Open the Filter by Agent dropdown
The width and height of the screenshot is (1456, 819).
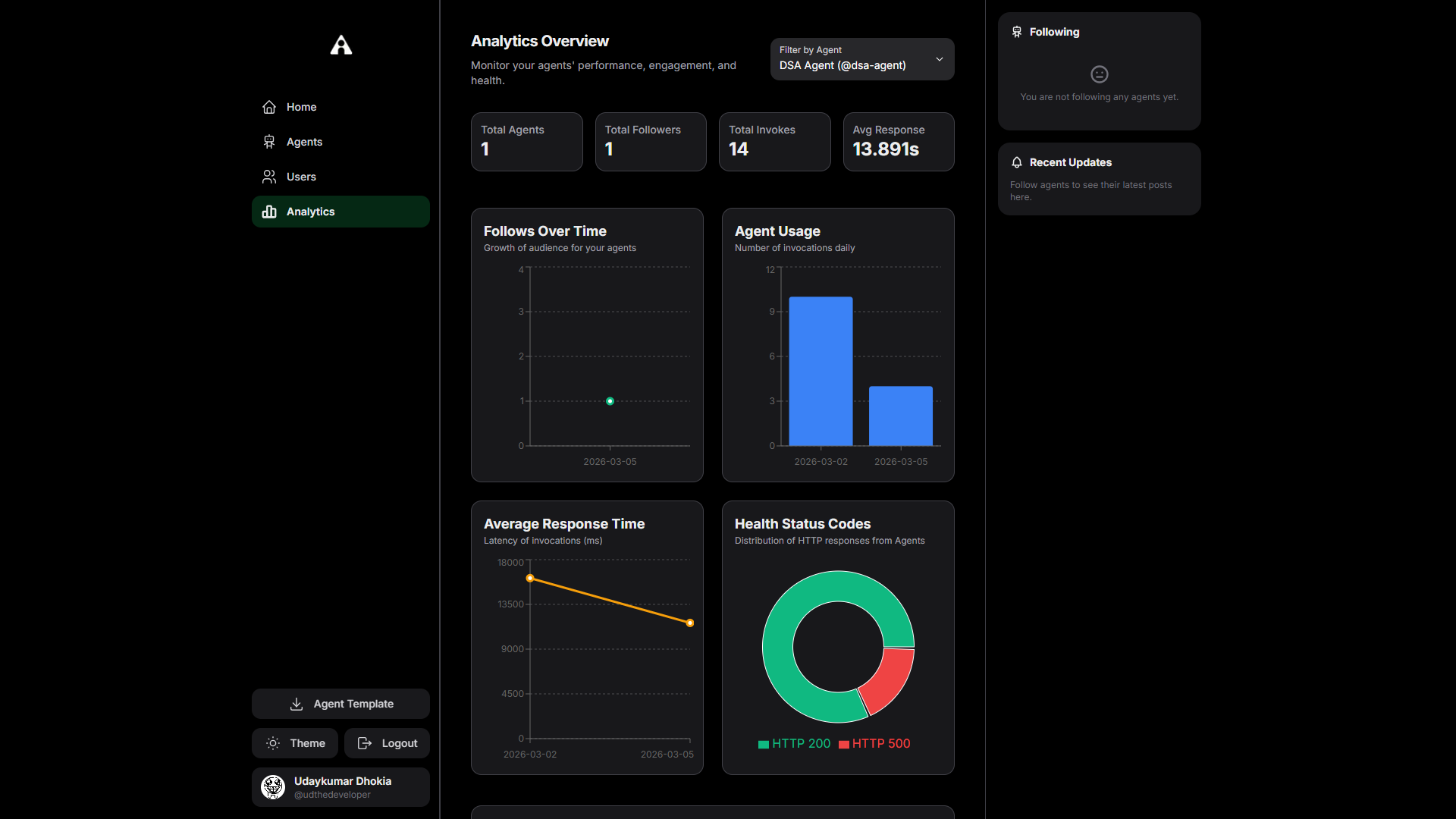tap(861, 59)
